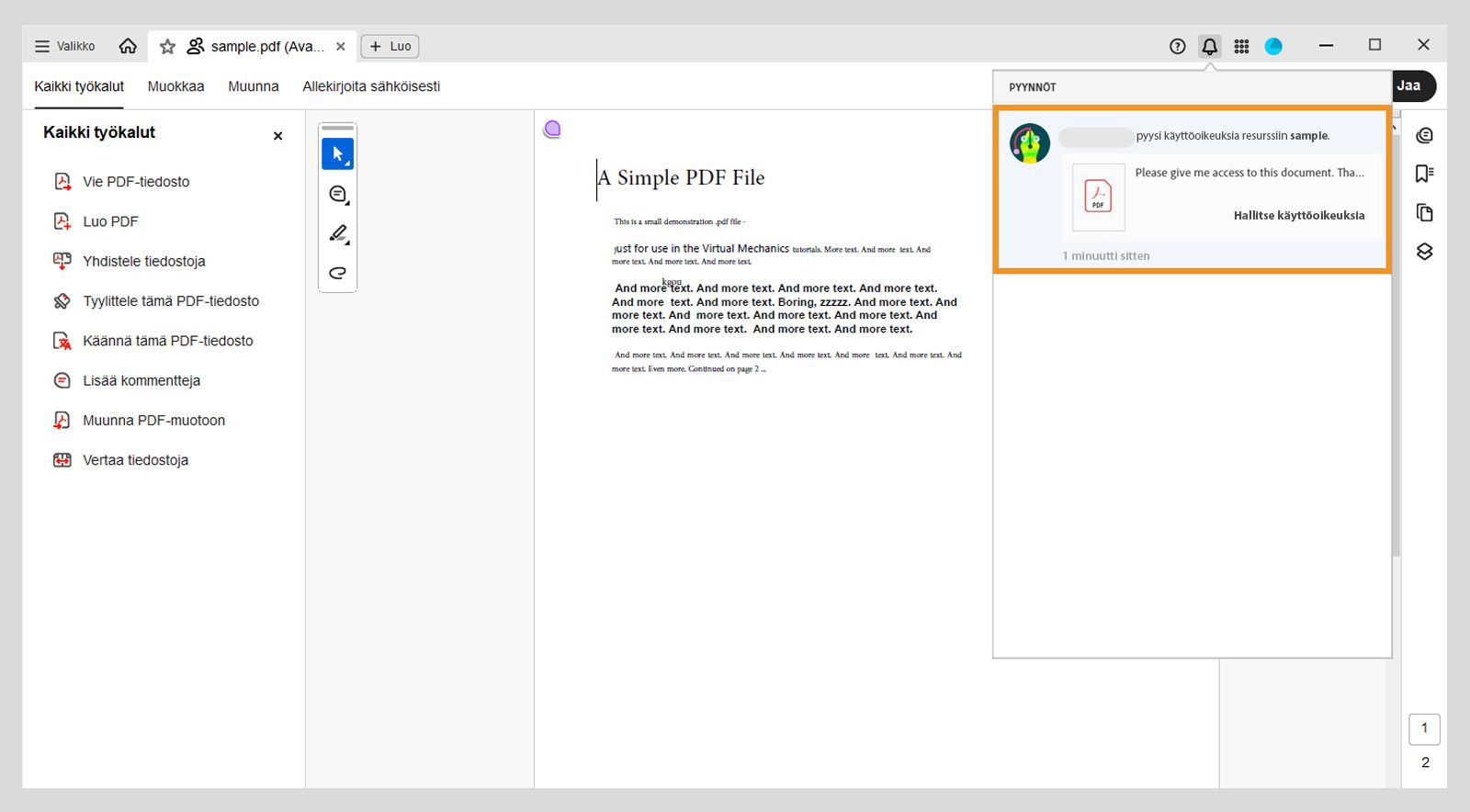Select Yhdistele tiedostoja tool
Screen dimensions: 1470x812
[130, 261]
